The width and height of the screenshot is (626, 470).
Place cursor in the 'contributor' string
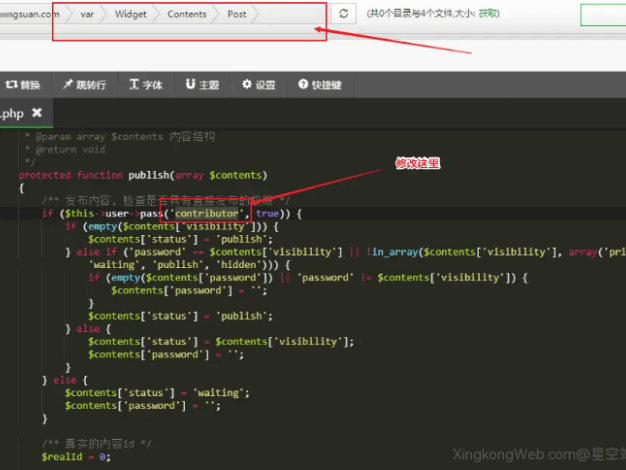[204, 213]
